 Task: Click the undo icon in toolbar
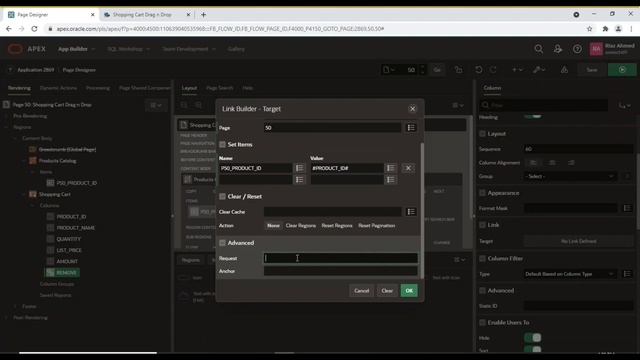pos(478,70)
